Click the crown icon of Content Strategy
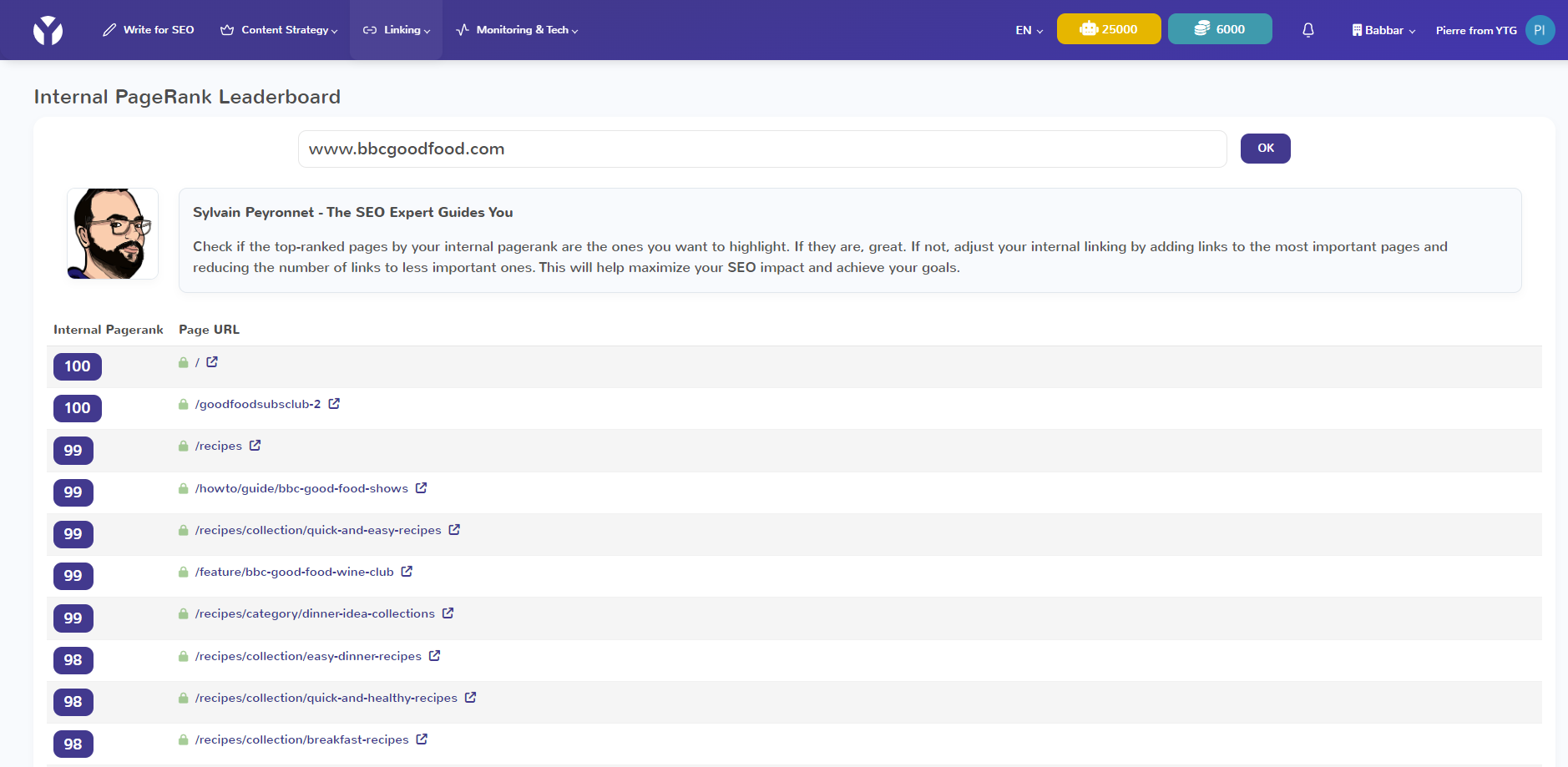 [227, 30]
